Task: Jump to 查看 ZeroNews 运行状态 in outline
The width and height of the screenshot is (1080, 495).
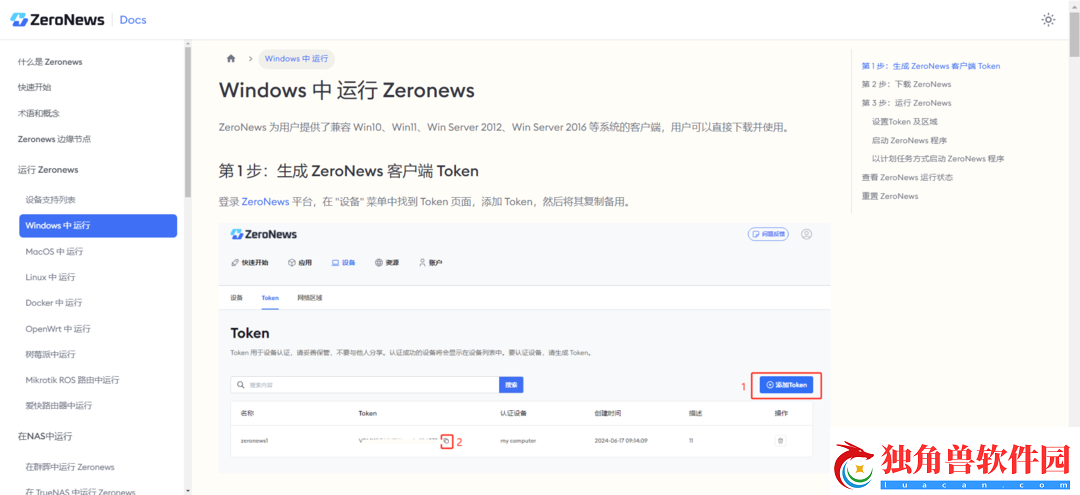Action: coord(906,177)
